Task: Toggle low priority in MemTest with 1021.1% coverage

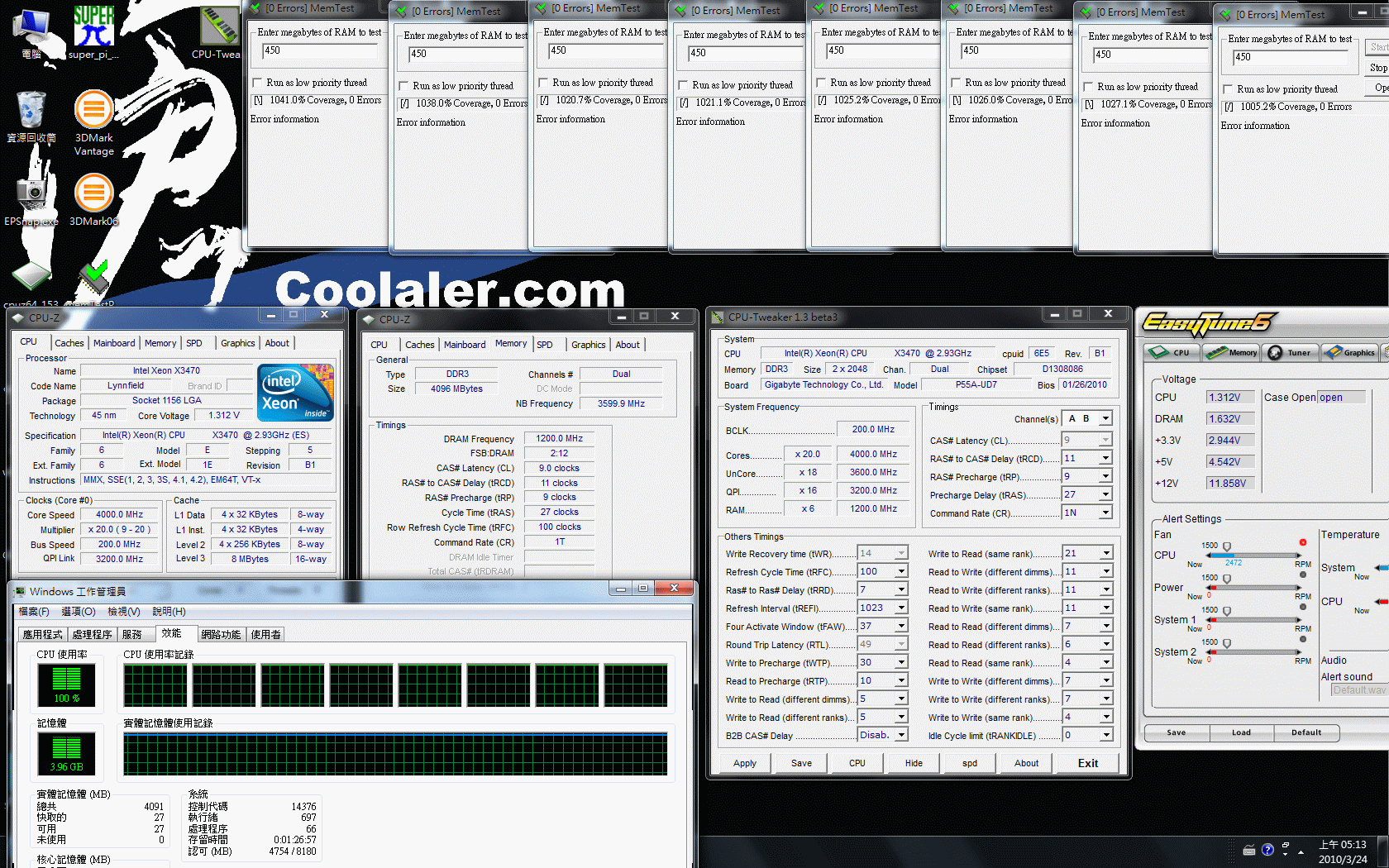Action: 684,85
